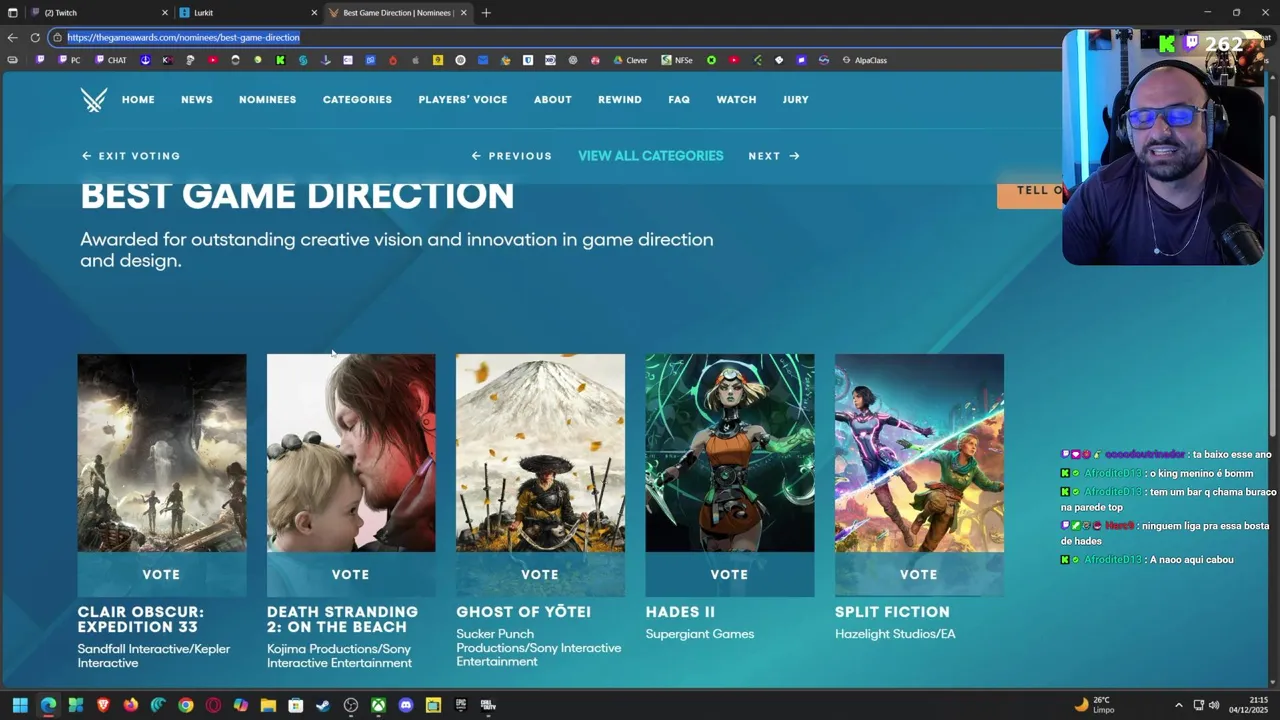Viewport: 1280px width, 720px height.
Task: Click Death Stranding 2 cover artwork
Action: tap(351, 453)
